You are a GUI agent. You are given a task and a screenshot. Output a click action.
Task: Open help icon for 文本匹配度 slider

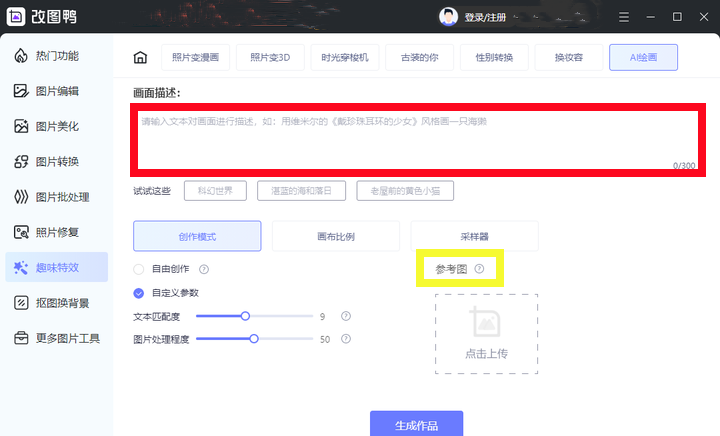coord(346,316)
